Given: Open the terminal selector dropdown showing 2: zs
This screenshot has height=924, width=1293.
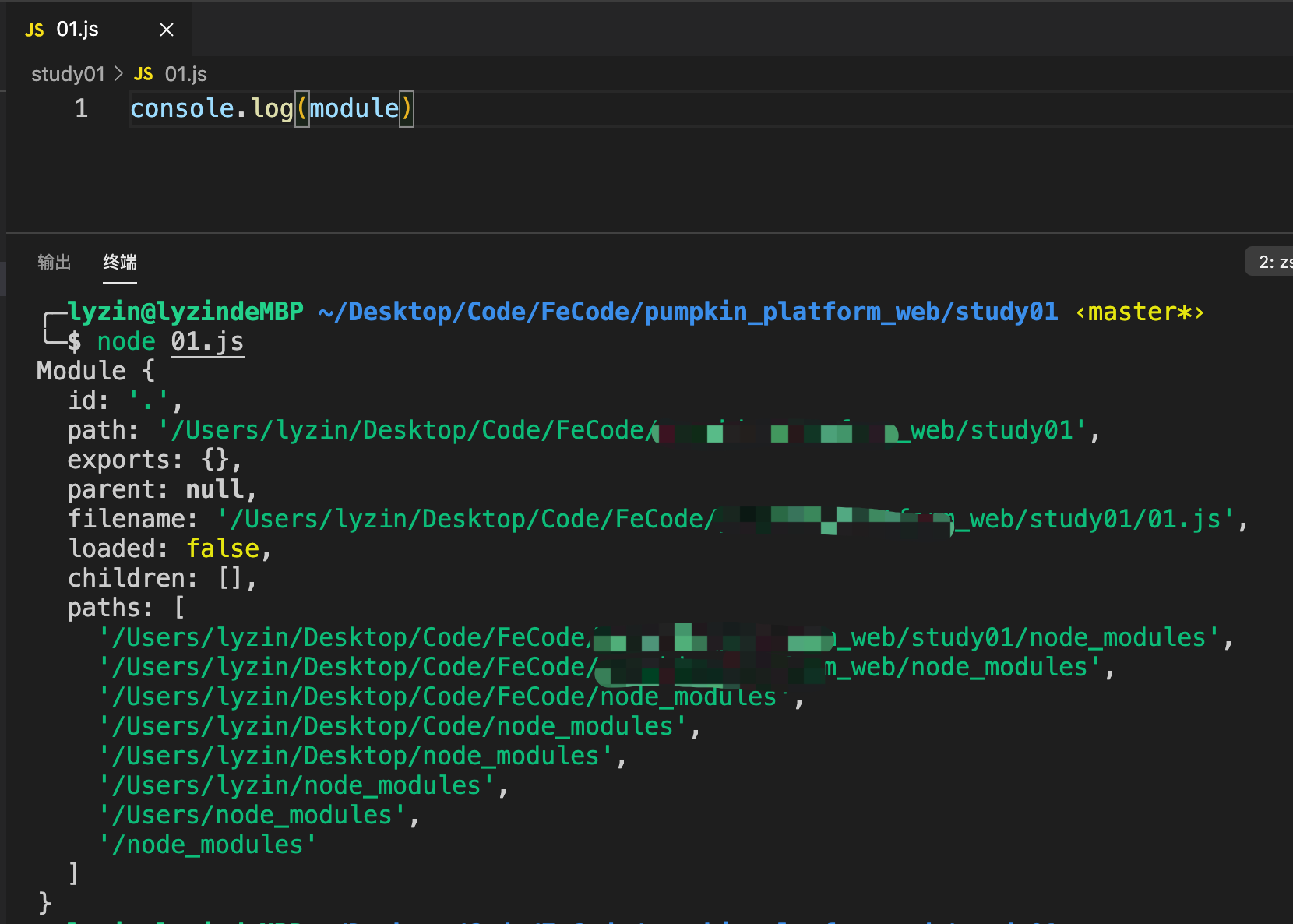Looking at the screenshot, I should pyautogui.click(x=1270, y=262).
